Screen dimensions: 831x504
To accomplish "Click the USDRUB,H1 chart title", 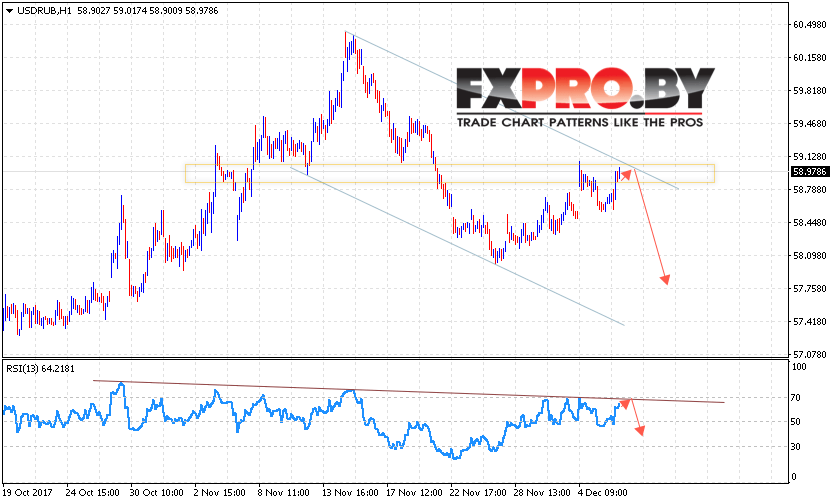I will coord(44,11).
